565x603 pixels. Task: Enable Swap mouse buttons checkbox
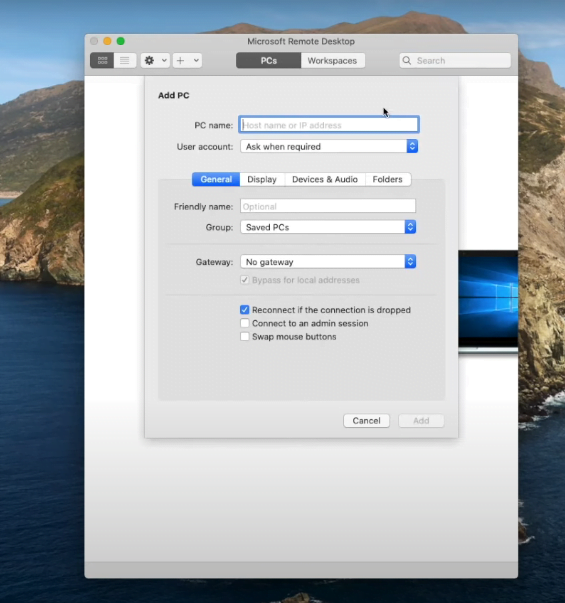(x=245, y=337)
